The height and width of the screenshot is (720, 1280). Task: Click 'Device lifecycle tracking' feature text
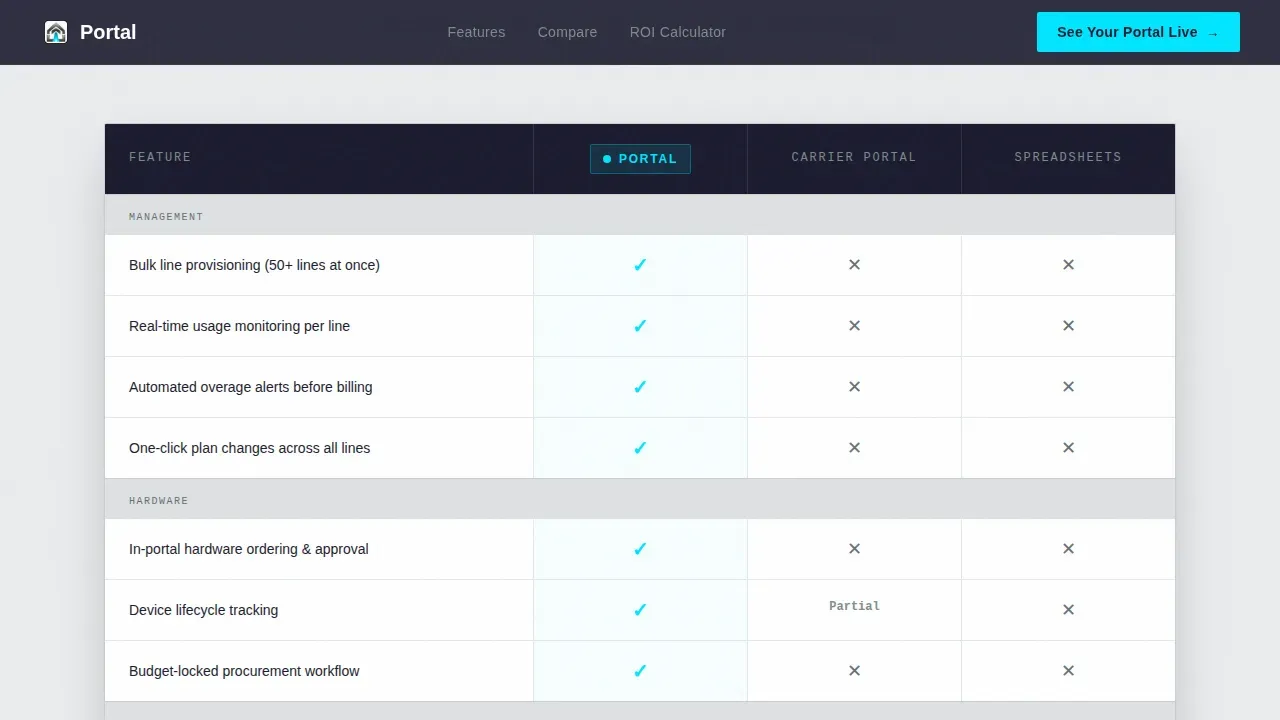pos(203,610)
